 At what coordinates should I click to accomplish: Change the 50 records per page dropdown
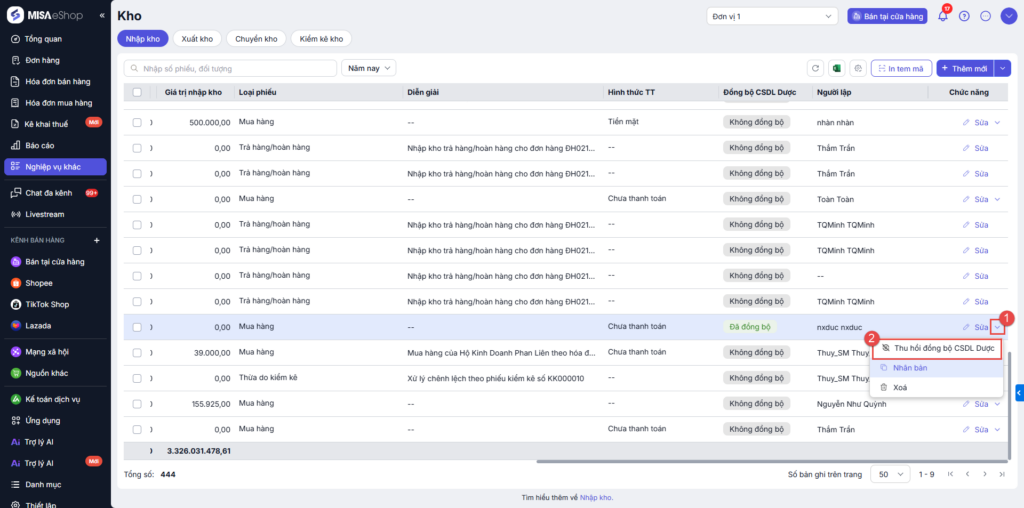point(890,474)
